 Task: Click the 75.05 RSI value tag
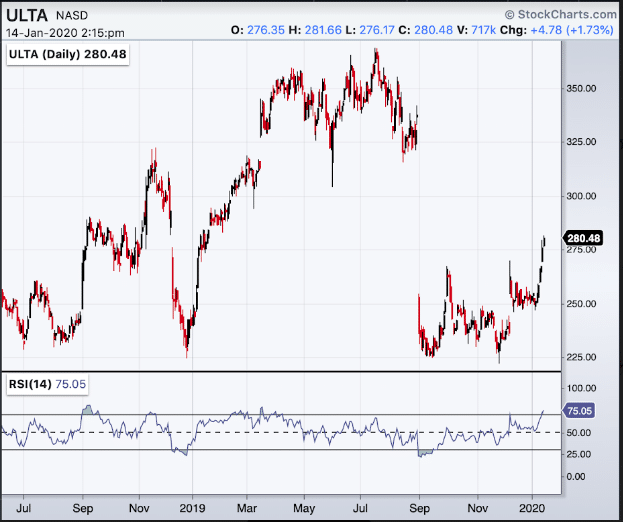[579, 410]
